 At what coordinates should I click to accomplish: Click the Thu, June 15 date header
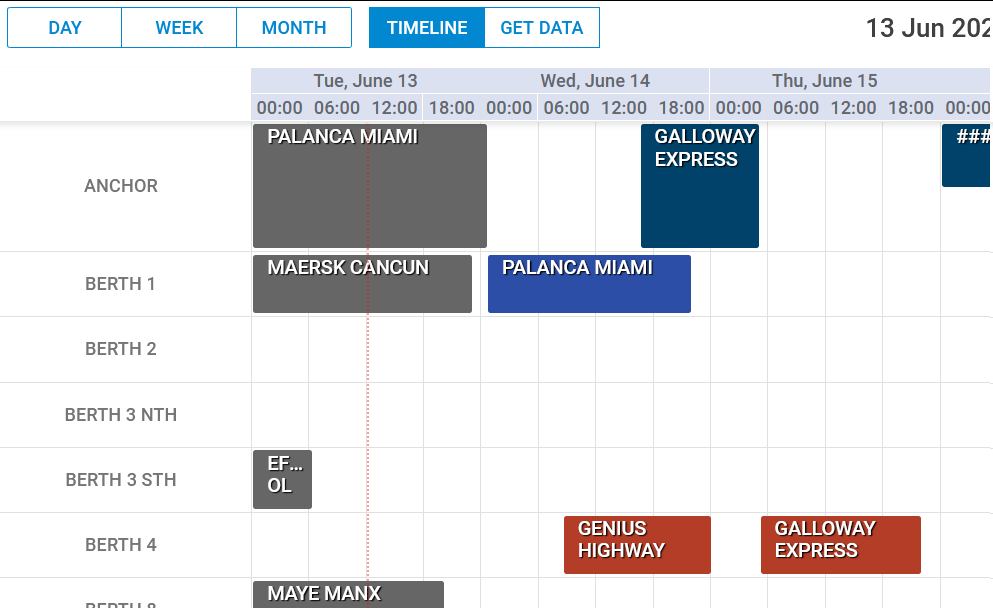(824, 81)
